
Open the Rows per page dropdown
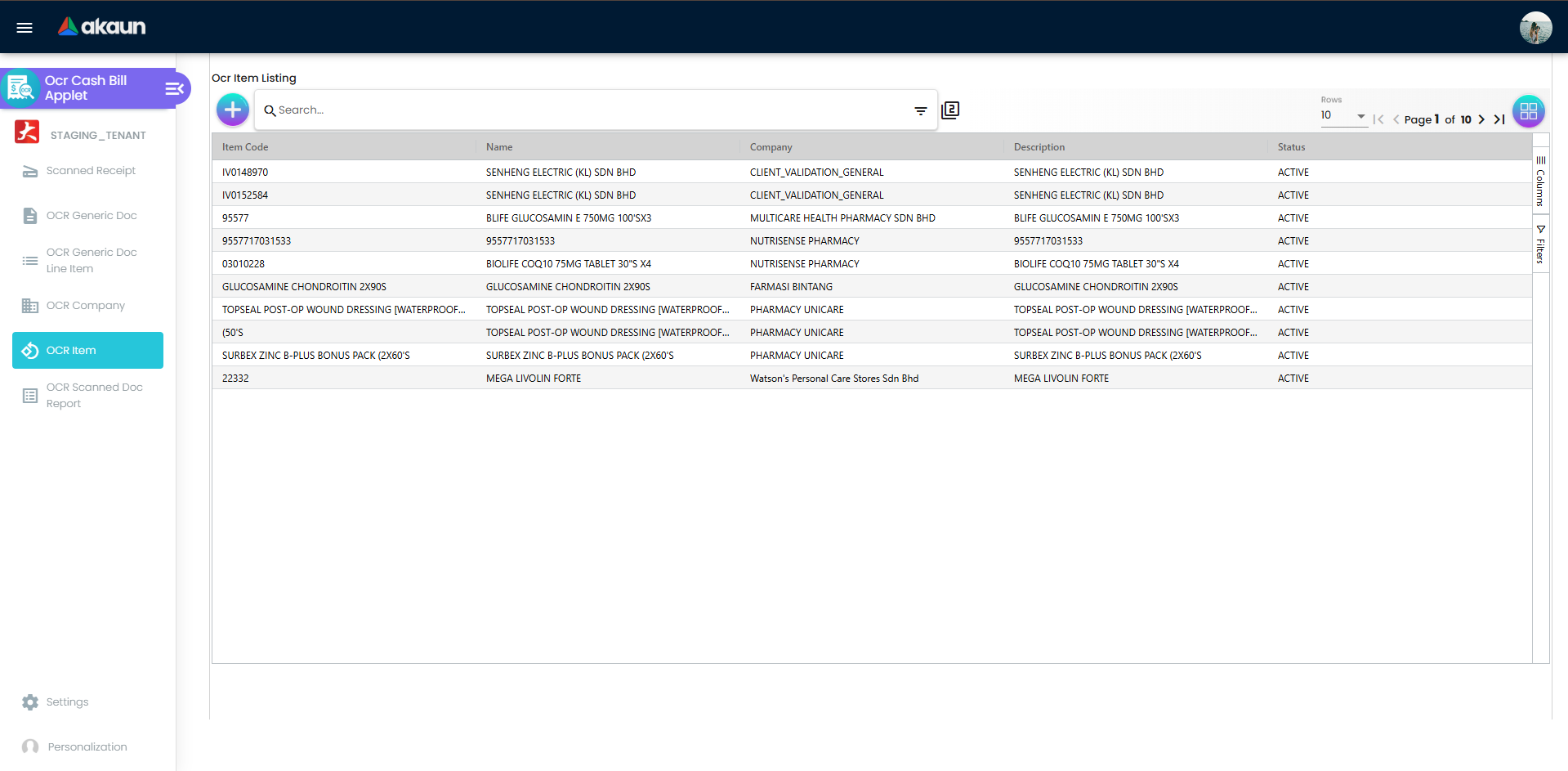pyautogui.click(x=1344, y=116)
